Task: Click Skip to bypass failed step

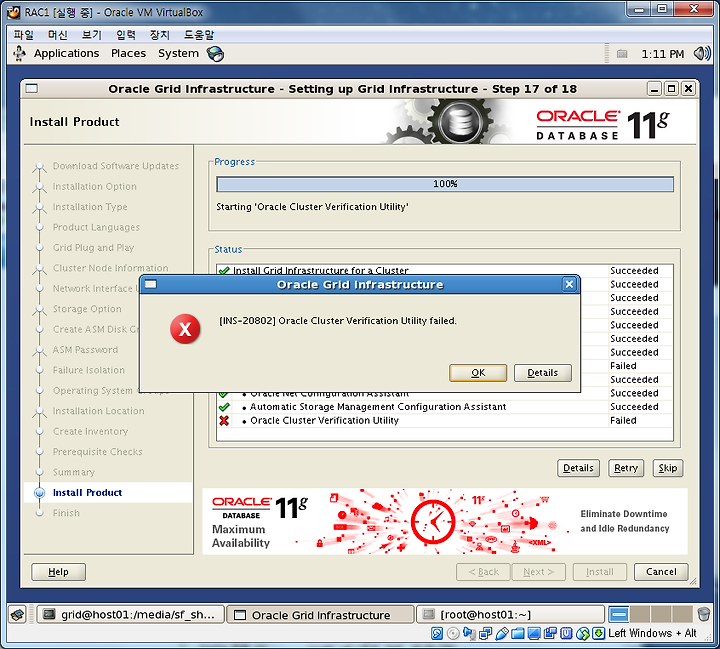Action: pyautogui.click(x=668, y=468)
